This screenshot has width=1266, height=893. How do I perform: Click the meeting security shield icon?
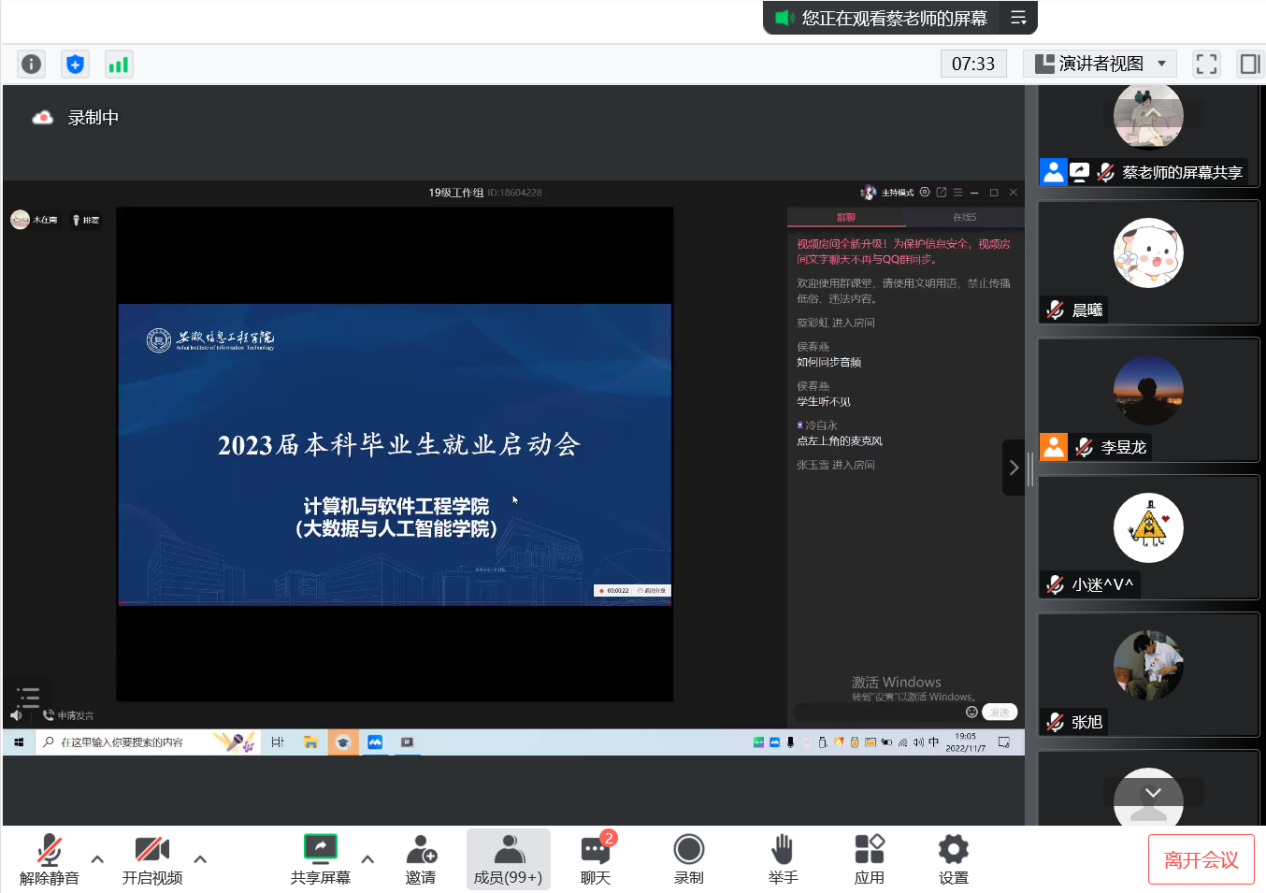point(75,63)
